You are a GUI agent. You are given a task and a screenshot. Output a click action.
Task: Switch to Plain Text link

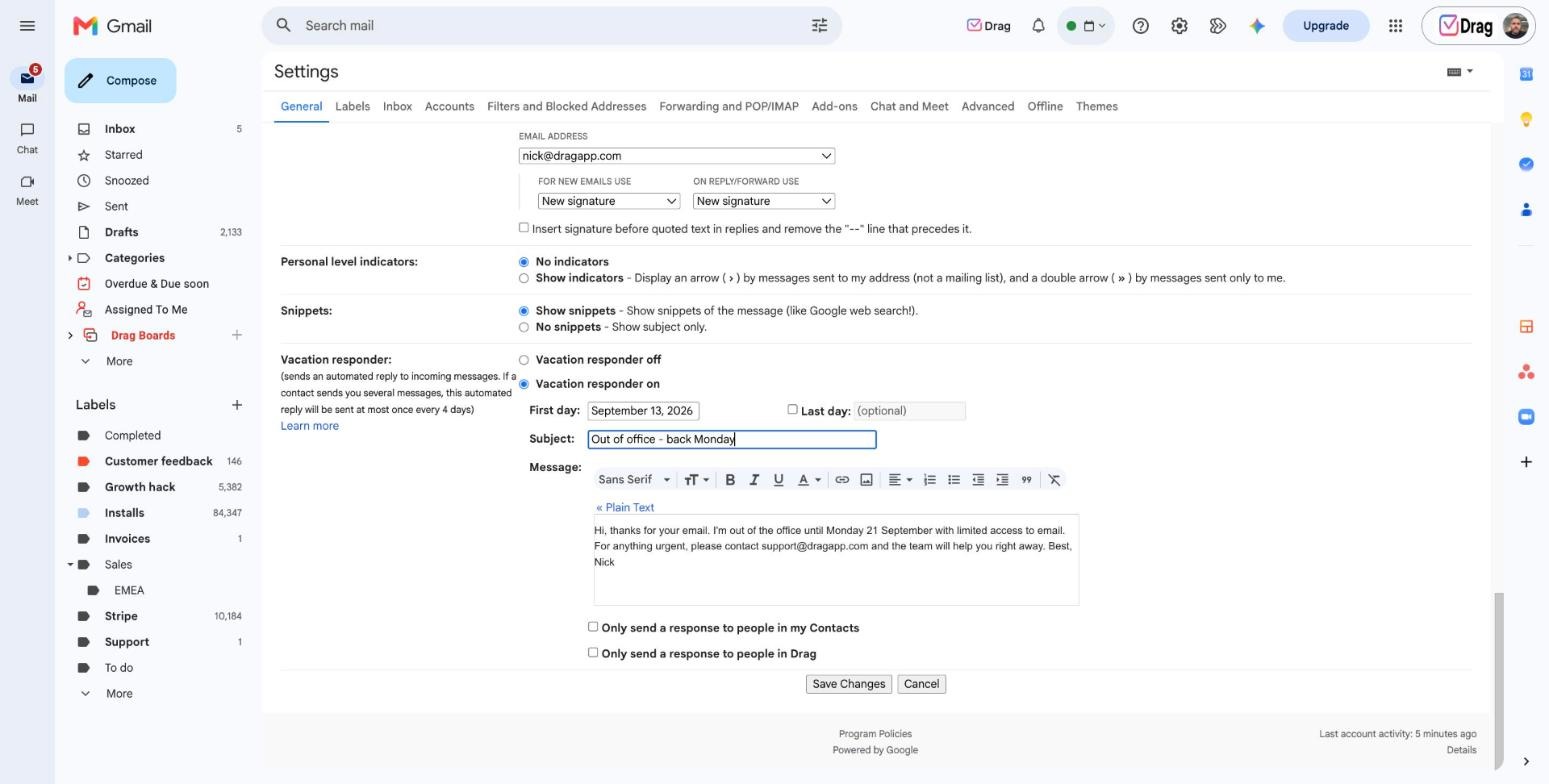click(x=625, y=508)
